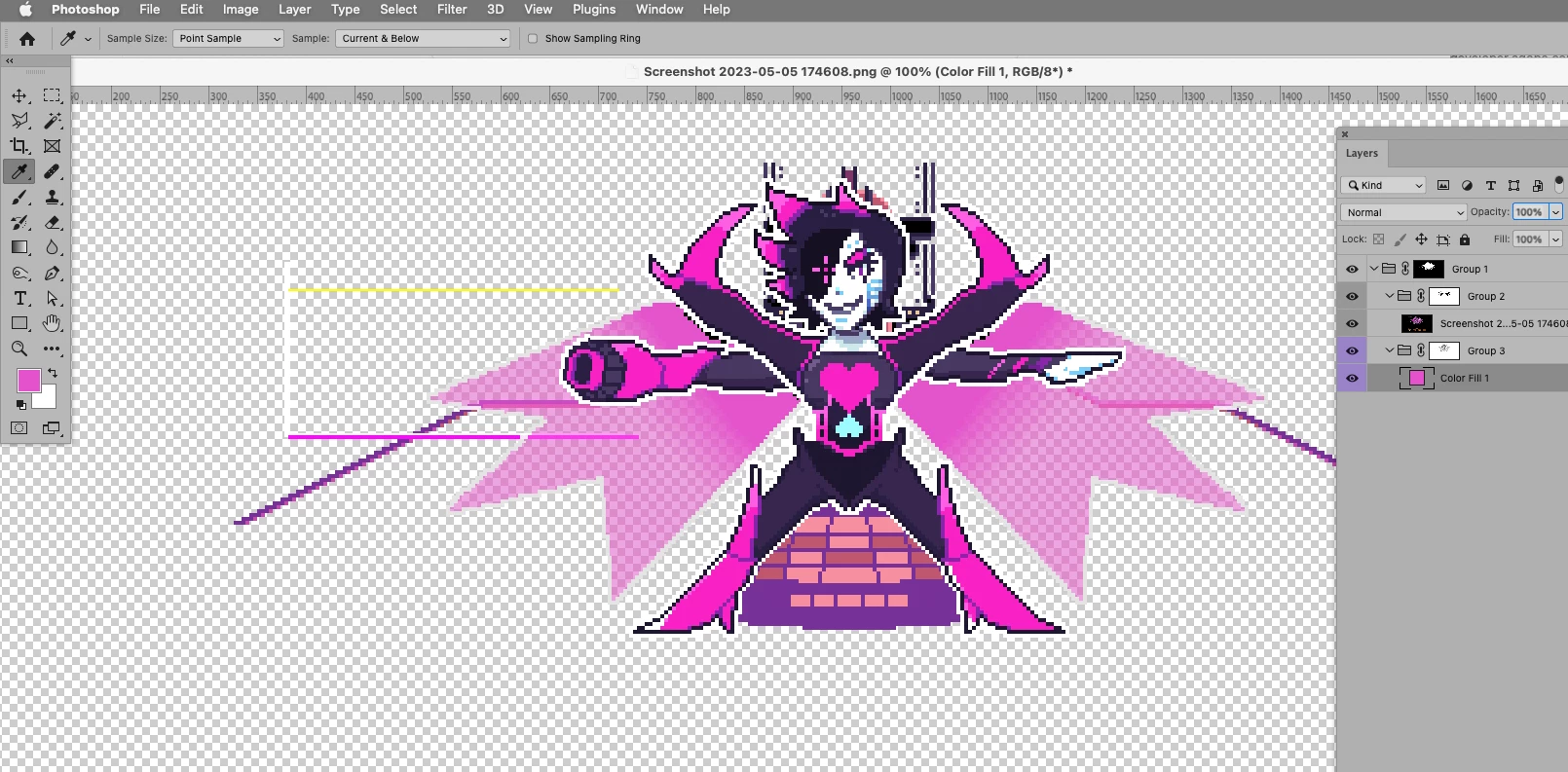The height and width of the screenshot is (772, 1568).
Task: Reset default foreground and background colors
Action: tap(21, 404)
